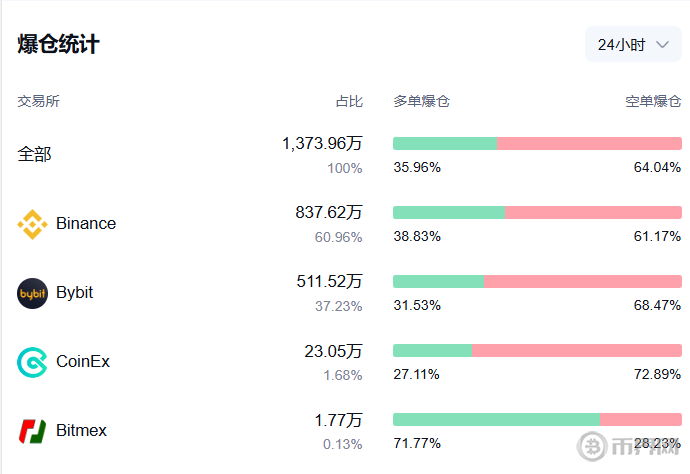The width and height of the screenshot is (690, 474).
Task: Click the 爆仓统计 section title
Action: tap(58, 44)
